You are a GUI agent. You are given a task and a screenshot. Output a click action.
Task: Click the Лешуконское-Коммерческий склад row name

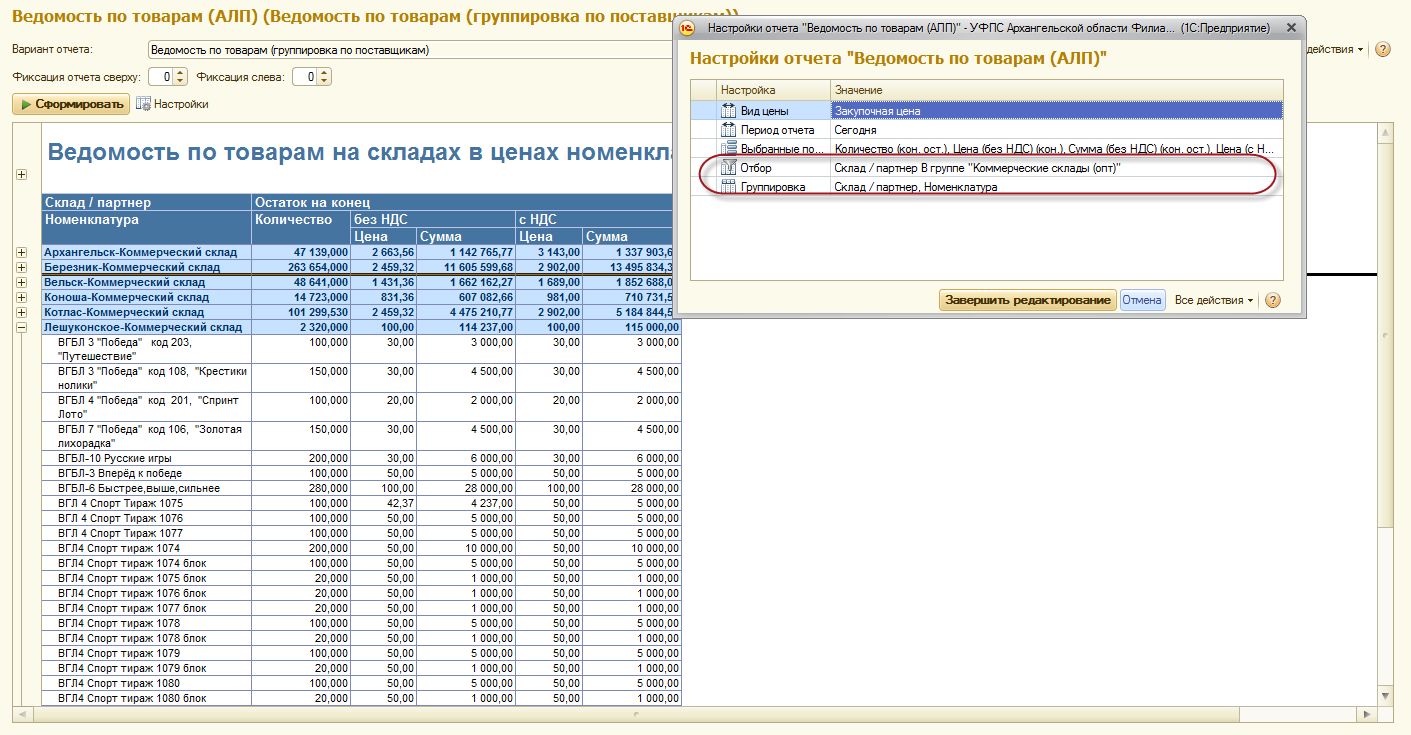pyautogui.click(x=143, y=327)
